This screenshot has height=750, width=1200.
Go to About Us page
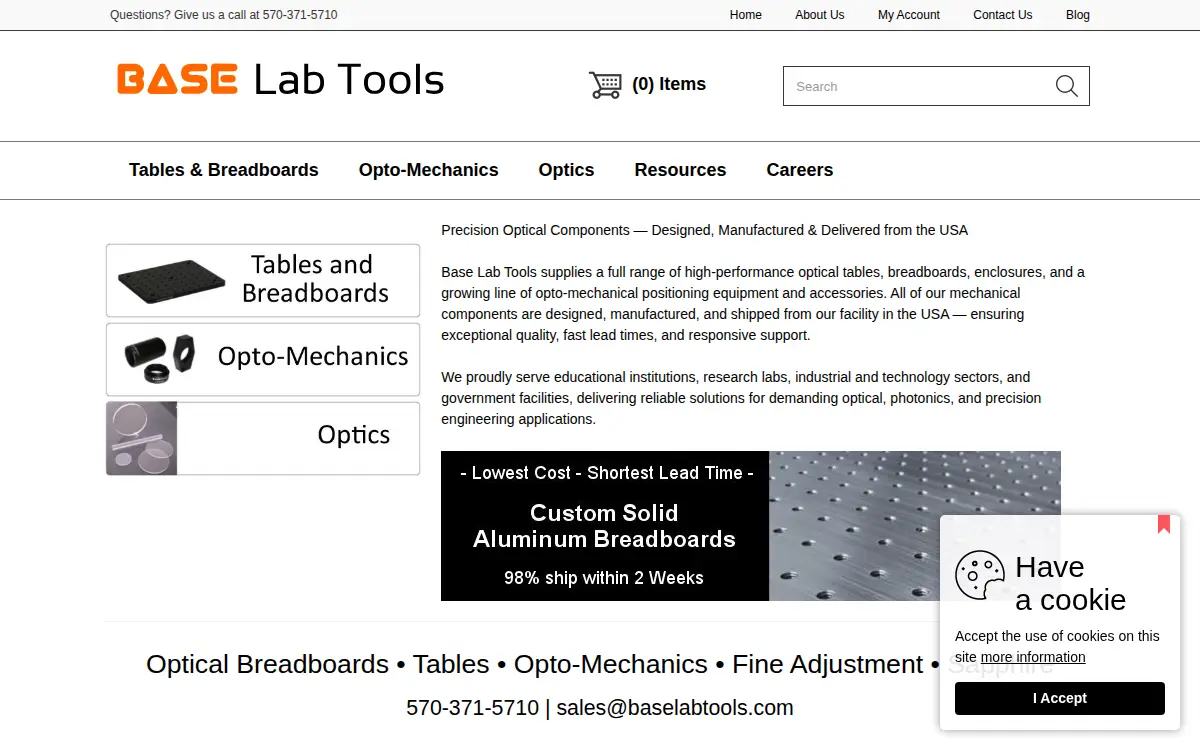click(x=820, y=15)
